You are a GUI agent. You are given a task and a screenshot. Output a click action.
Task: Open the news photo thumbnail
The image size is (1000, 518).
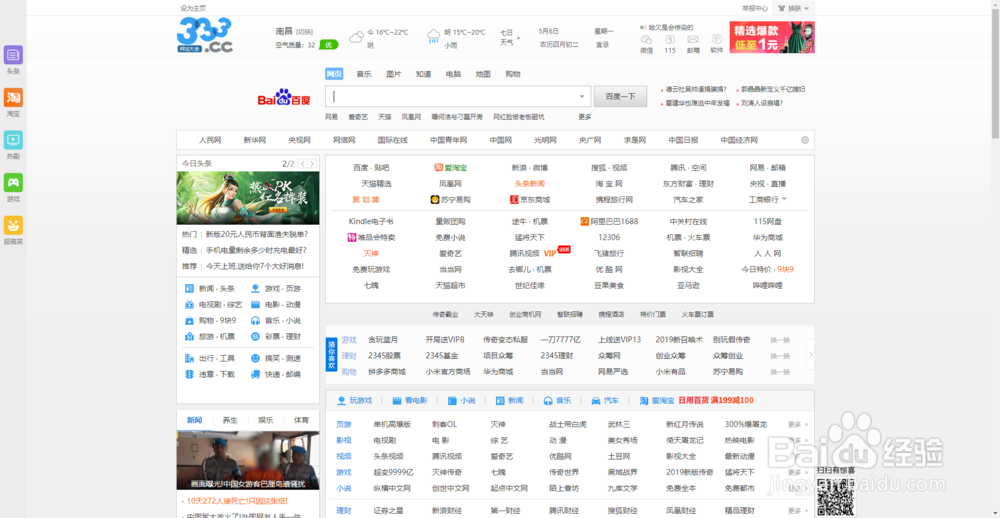(x=248, y=460)
